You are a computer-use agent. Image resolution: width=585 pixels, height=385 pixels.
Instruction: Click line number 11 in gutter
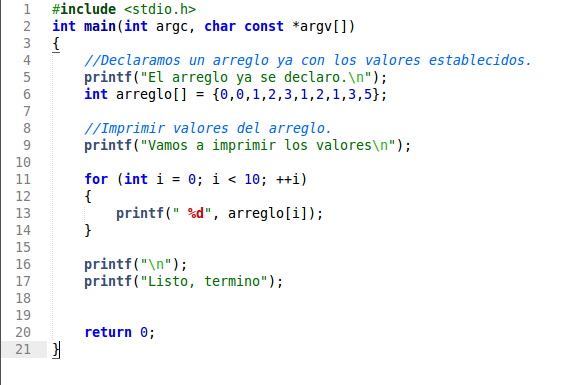(23, 179)
